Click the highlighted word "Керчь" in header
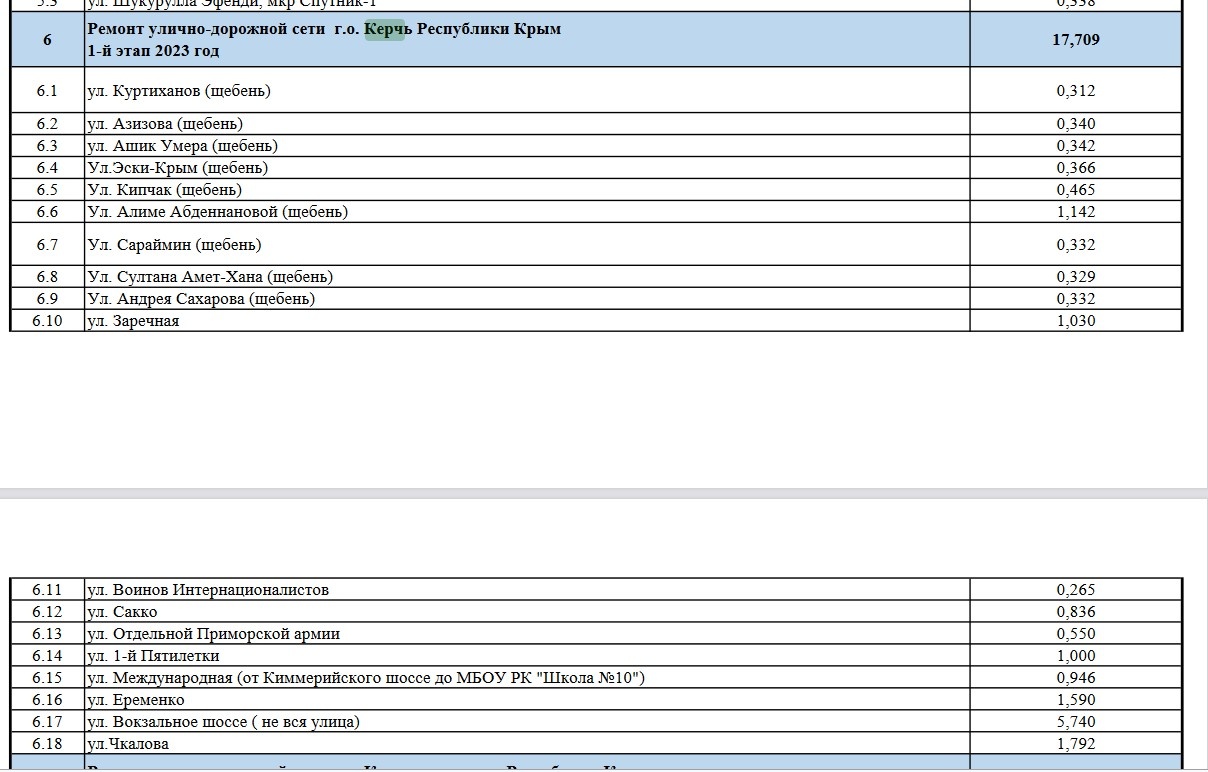The image size is (1208, 772). click(387, 29)
